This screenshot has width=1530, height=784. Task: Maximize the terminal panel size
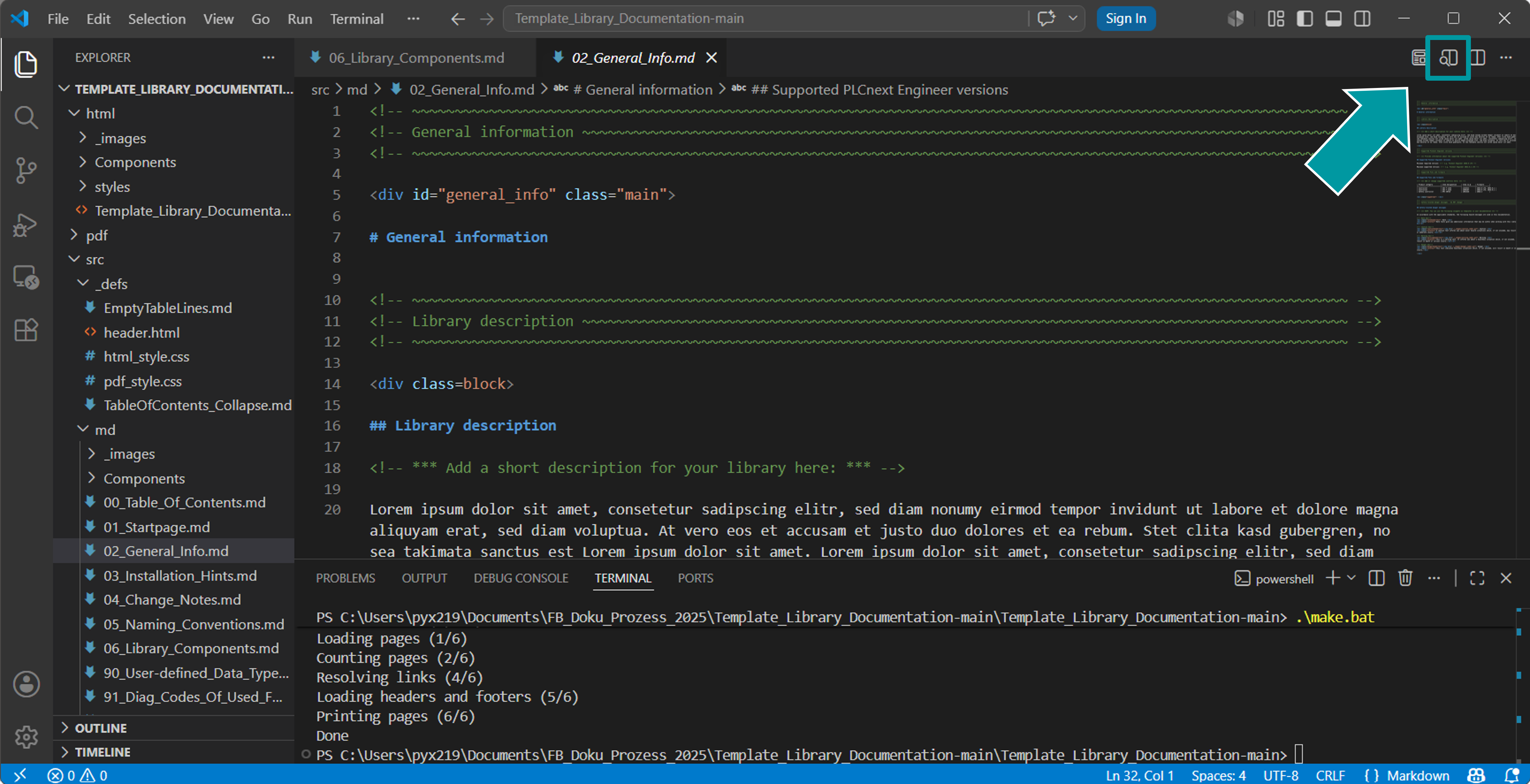1476,578
